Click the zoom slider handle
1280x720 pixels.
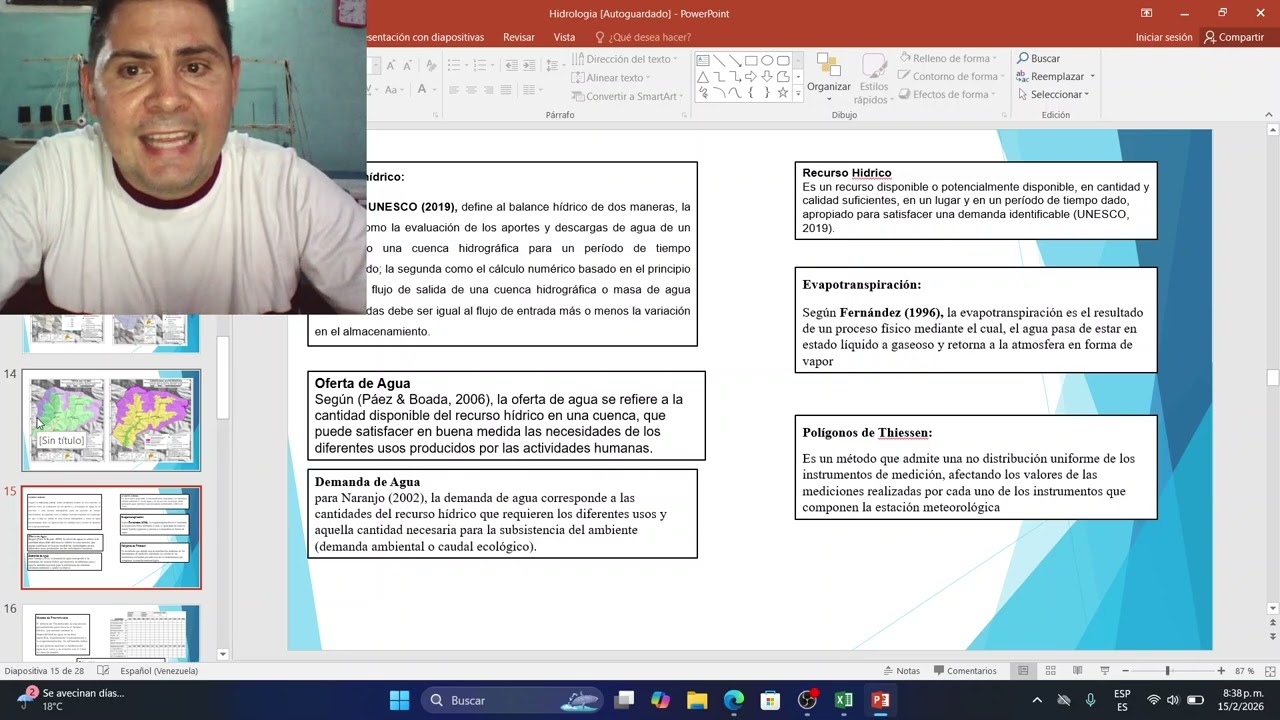(1167, 671)
